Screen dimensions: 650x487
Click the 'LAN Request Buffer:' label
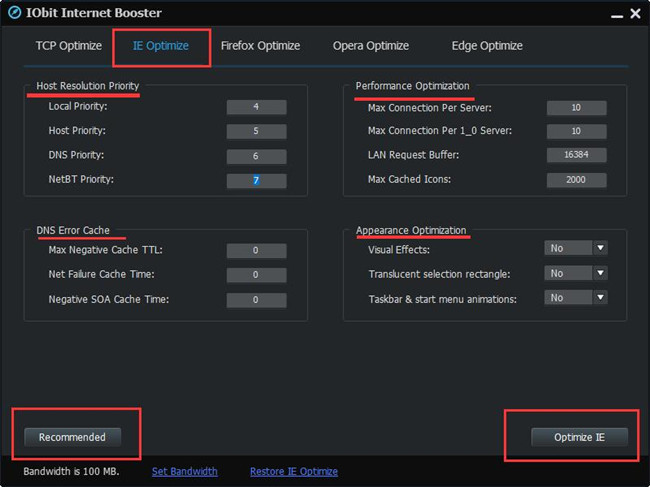click(x=413, y=155)
